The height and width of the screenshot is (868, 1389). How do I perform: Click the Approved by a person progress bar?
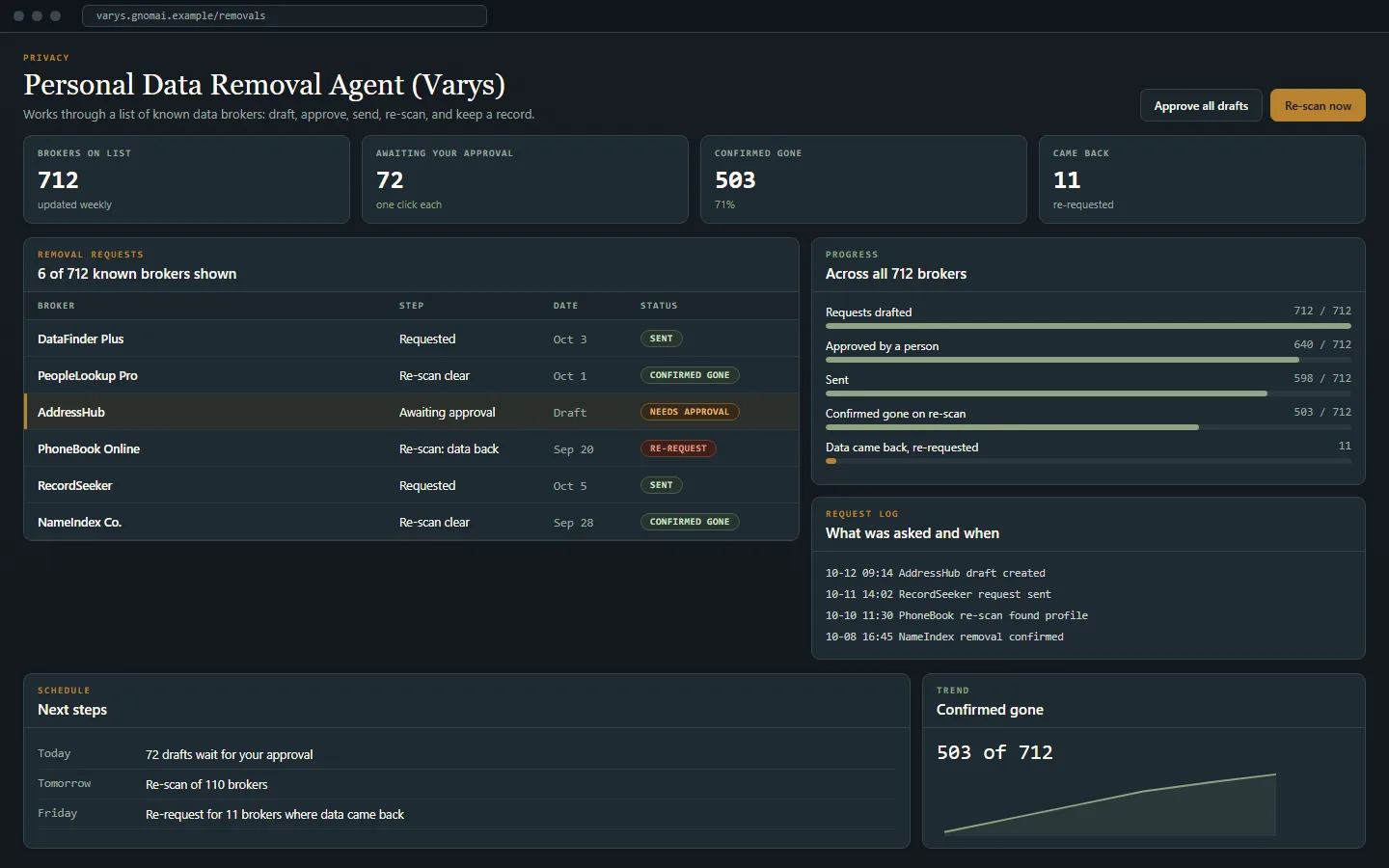pos(1088,360)
